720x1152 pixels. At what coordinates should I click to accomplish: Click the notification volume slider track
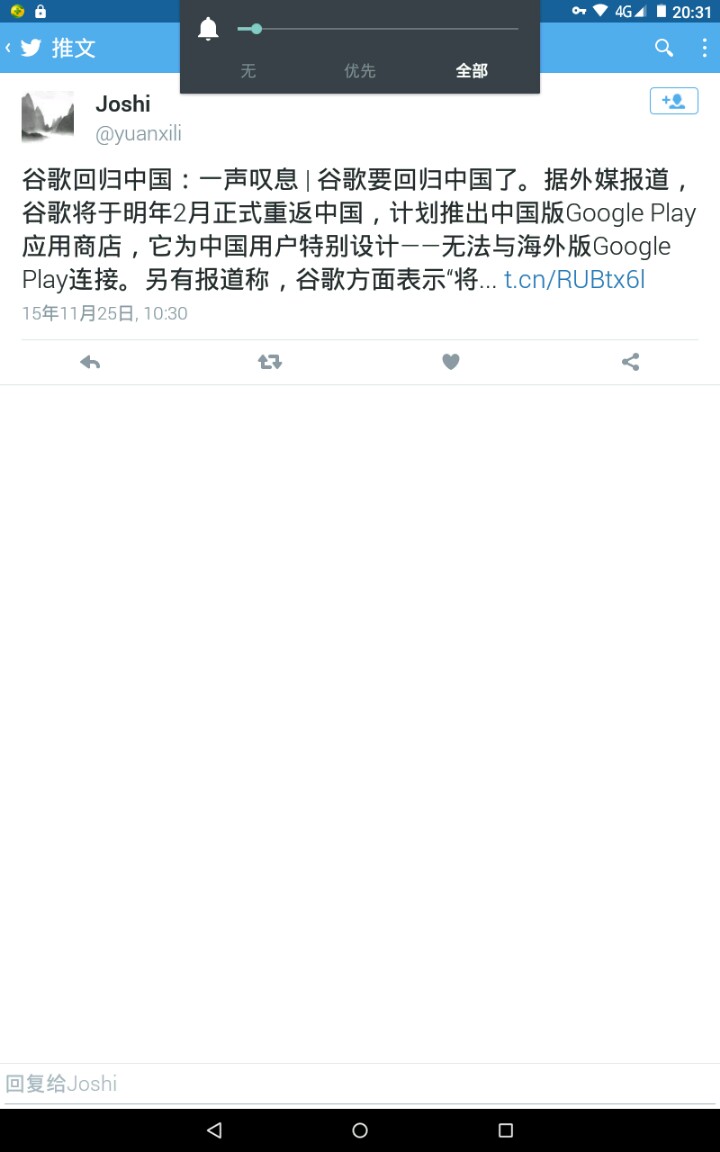point(378,29)
